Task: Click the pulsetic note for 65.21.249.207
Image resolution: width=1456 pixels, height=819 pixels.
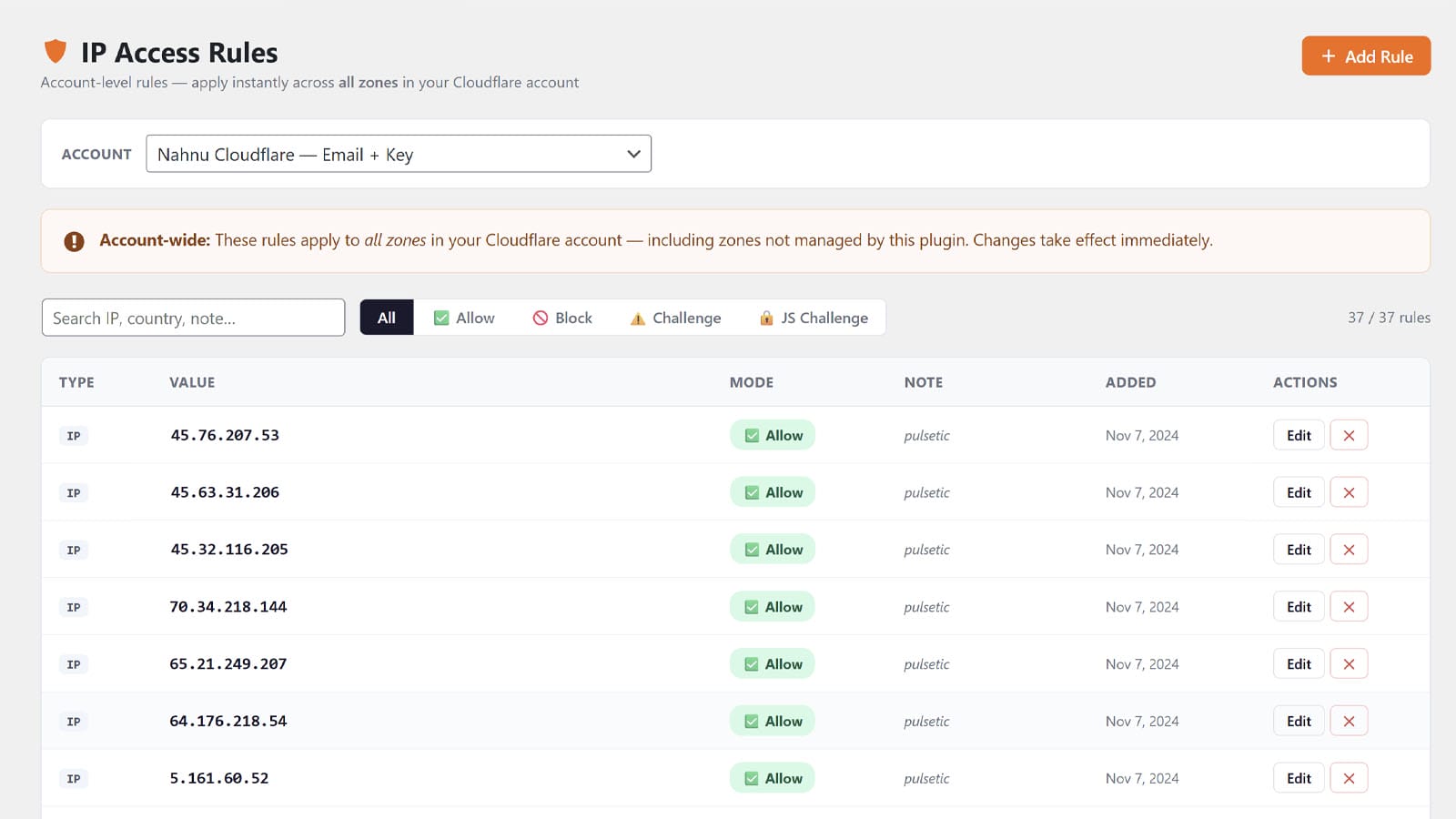Action: [926, 664]
